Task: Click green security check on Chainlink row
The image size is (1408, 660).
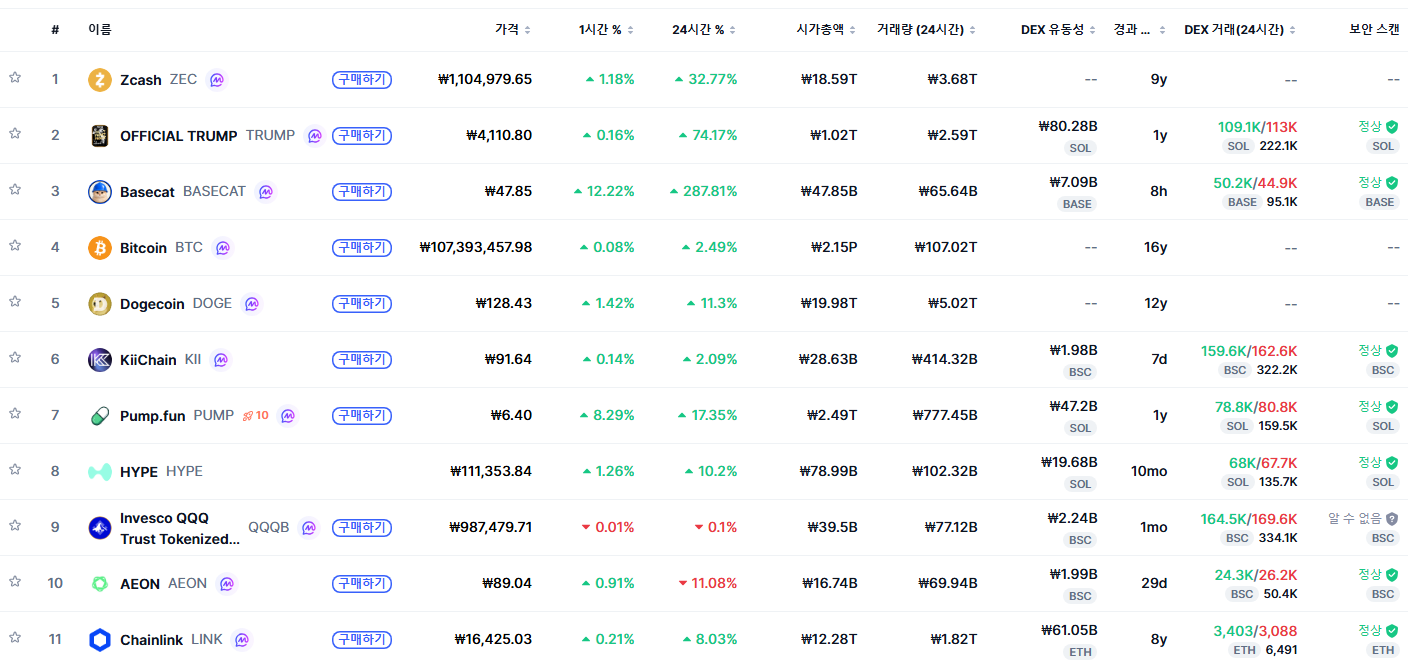Action: click(1392, 631)
